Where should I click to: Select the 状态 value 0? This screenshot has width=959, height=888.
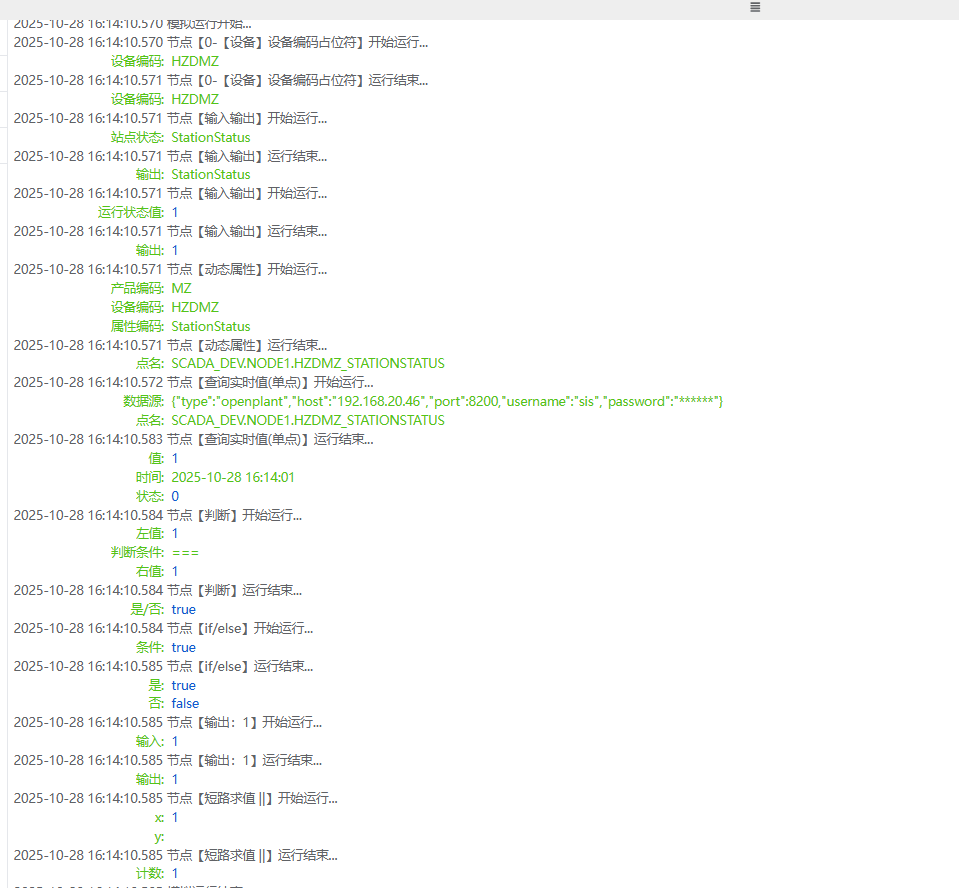click(x=175, y=496)
